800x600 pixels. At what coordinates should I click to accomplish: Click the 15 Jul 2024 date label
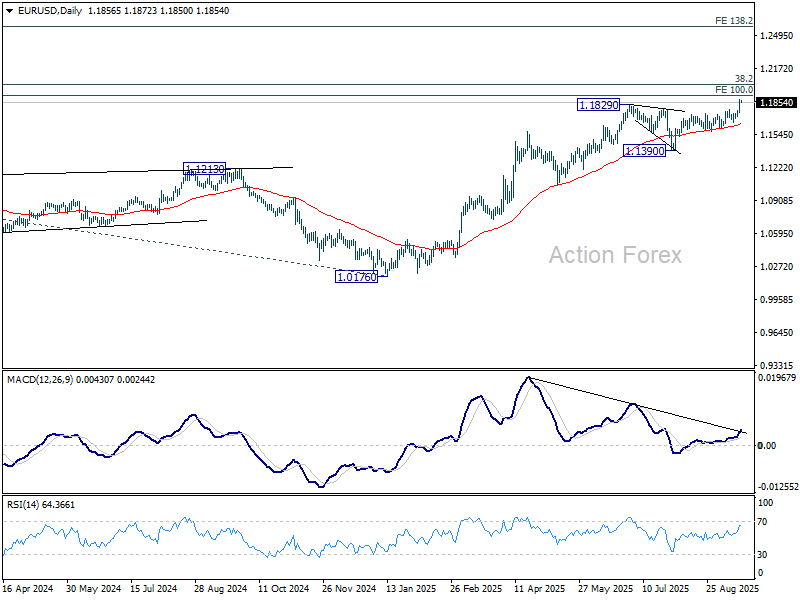coord(154,589)
